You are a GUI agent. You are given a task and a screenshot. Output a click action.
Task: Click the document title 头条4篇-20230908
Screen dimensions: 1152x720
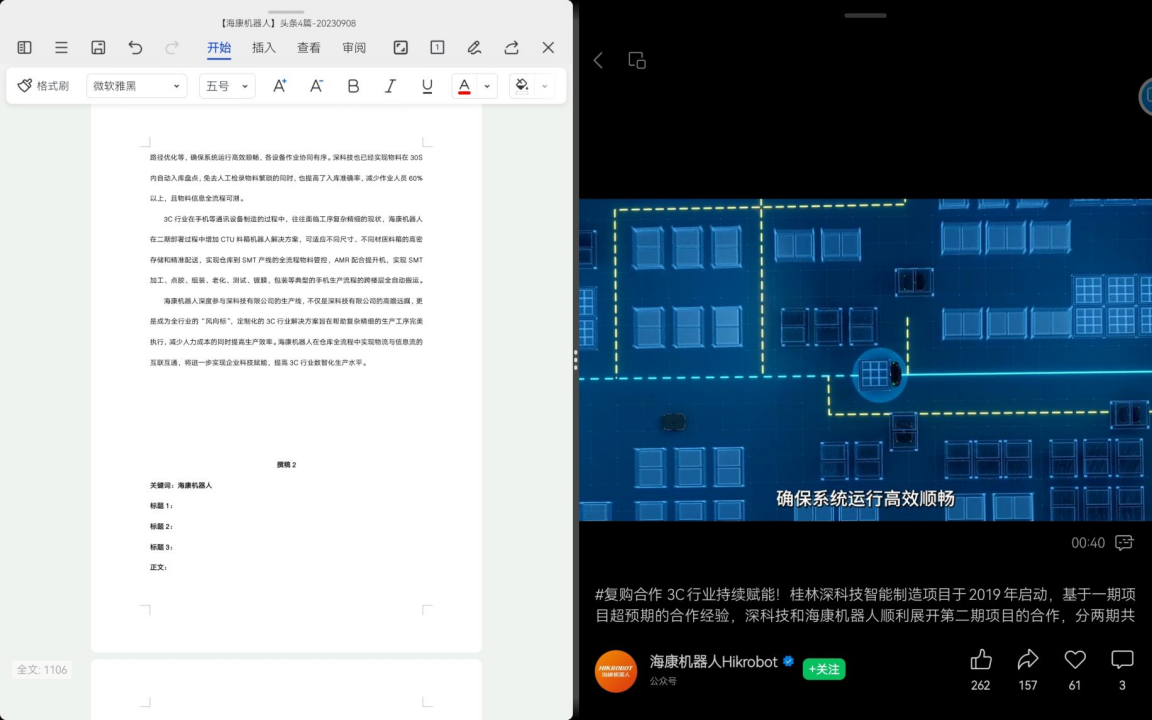317,24
